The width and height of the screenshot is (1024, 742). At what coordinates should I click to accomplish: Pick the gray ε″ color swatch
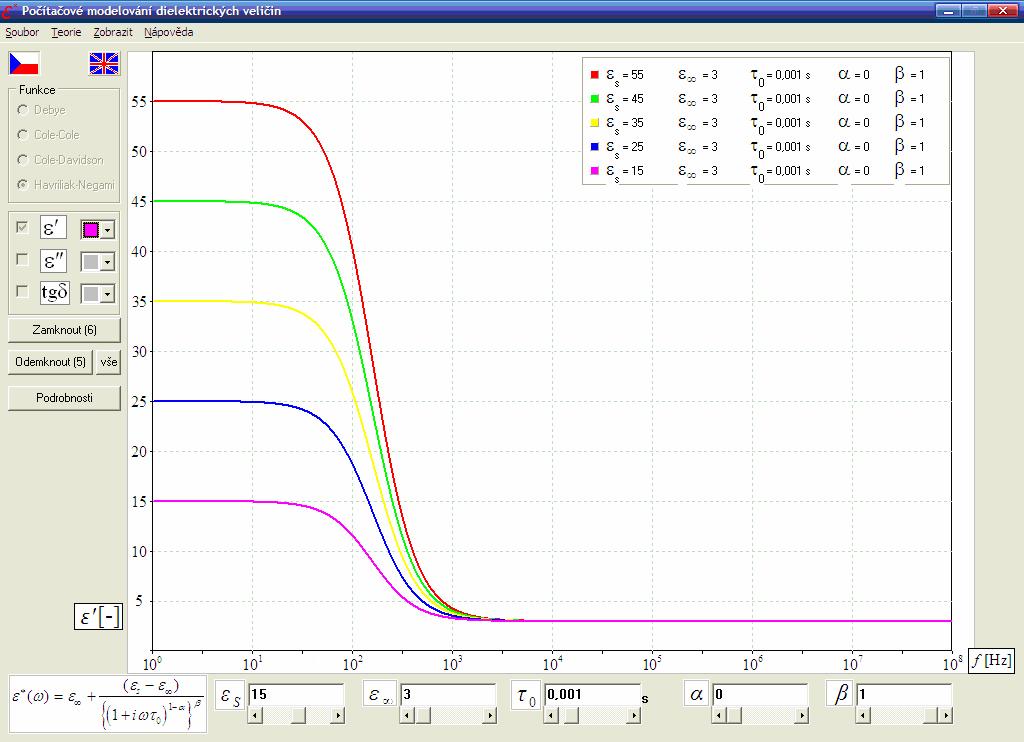tap(91, 262)
